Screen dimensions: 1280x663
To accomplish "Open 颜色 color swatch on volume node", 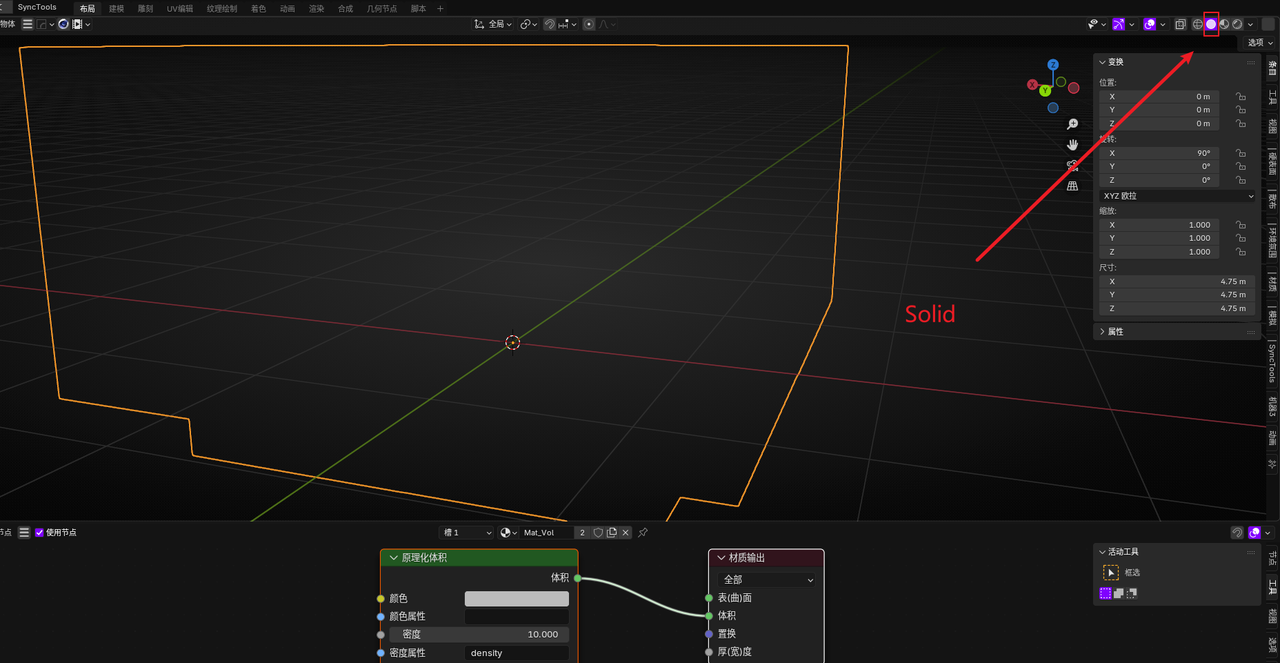I will [x=517, y=598].
